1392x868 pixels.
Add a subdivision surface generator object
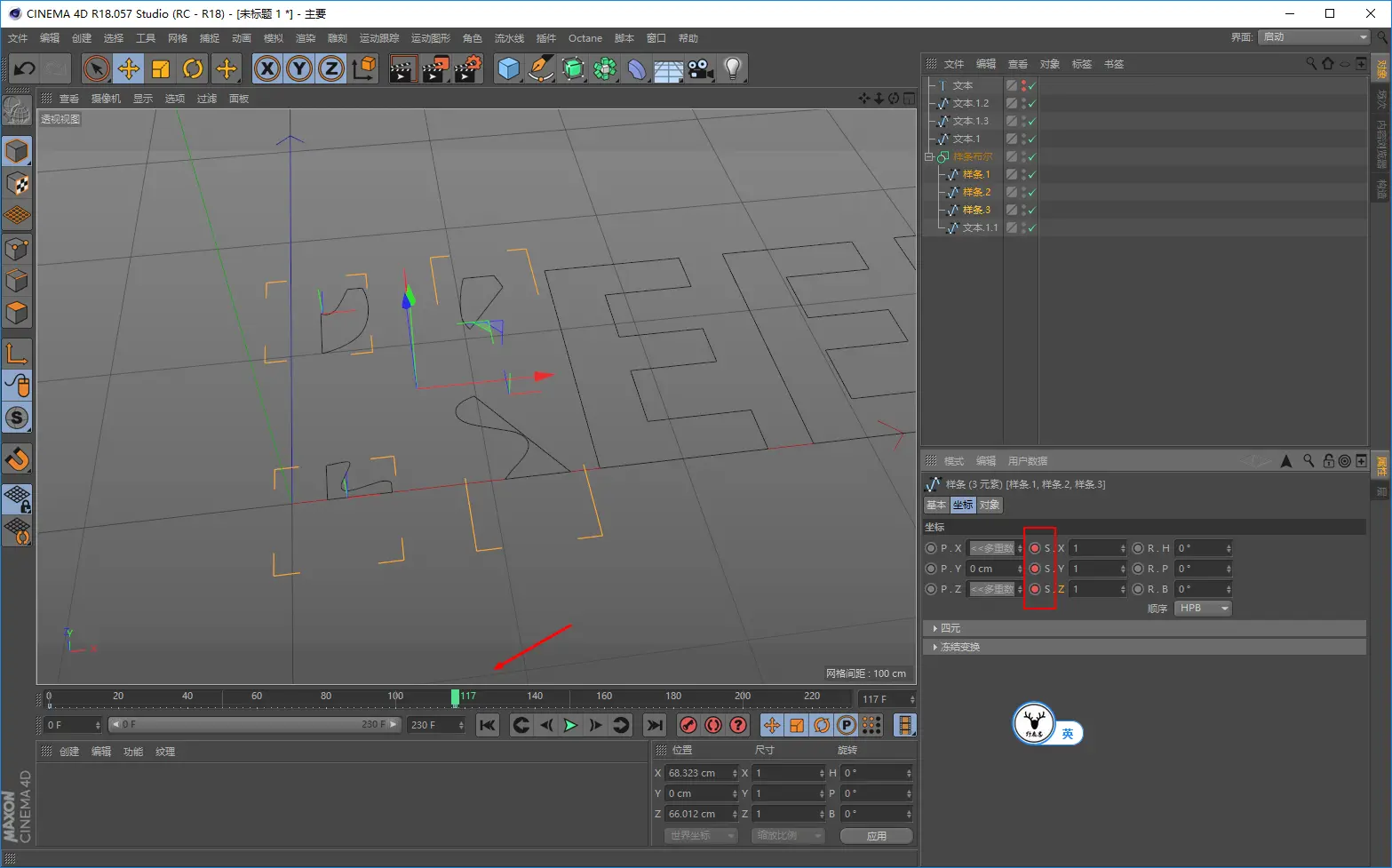(573, 68)
